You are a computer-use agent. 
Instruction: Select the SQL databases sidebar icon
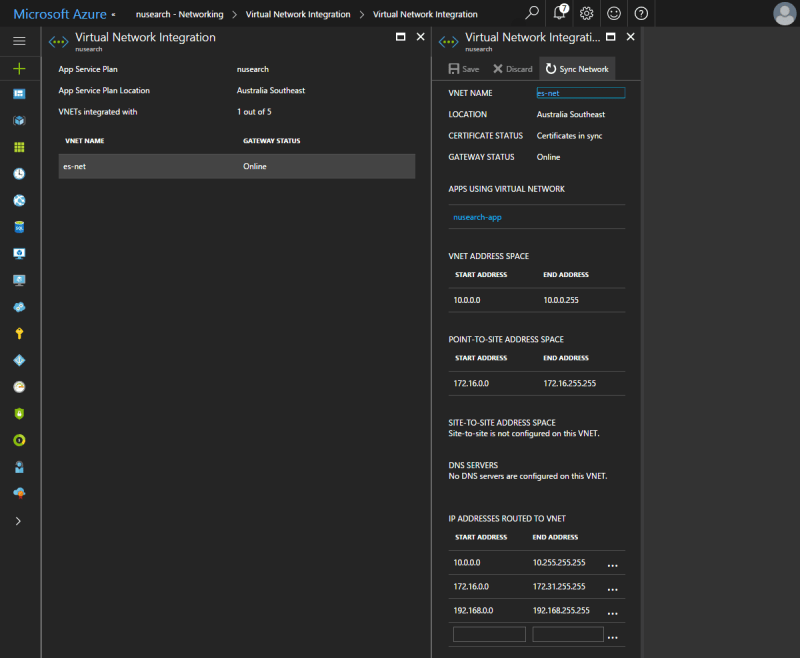(19, 226)
